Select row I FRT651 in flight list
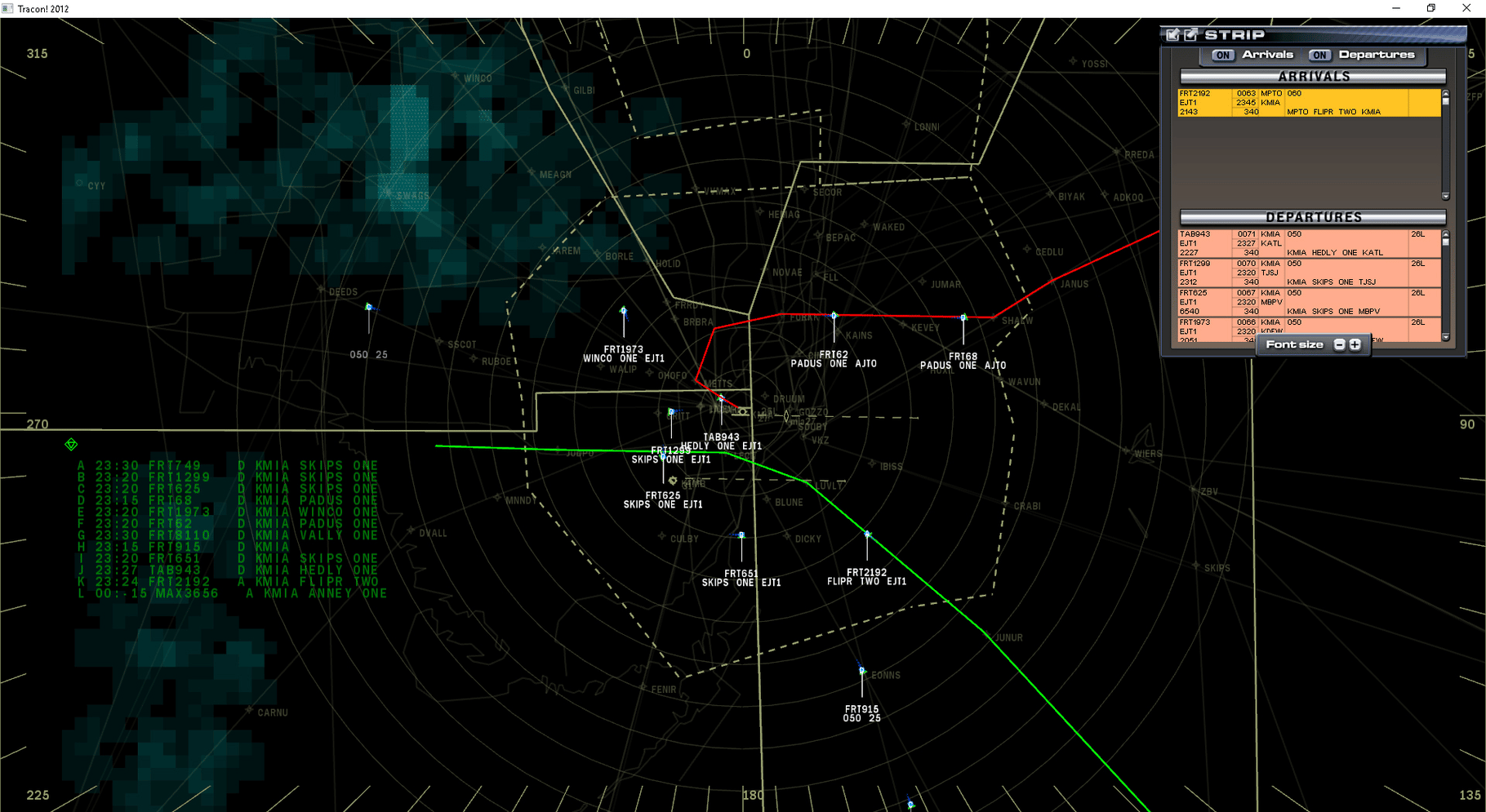 pyautogui.click(x=228, y=558)
